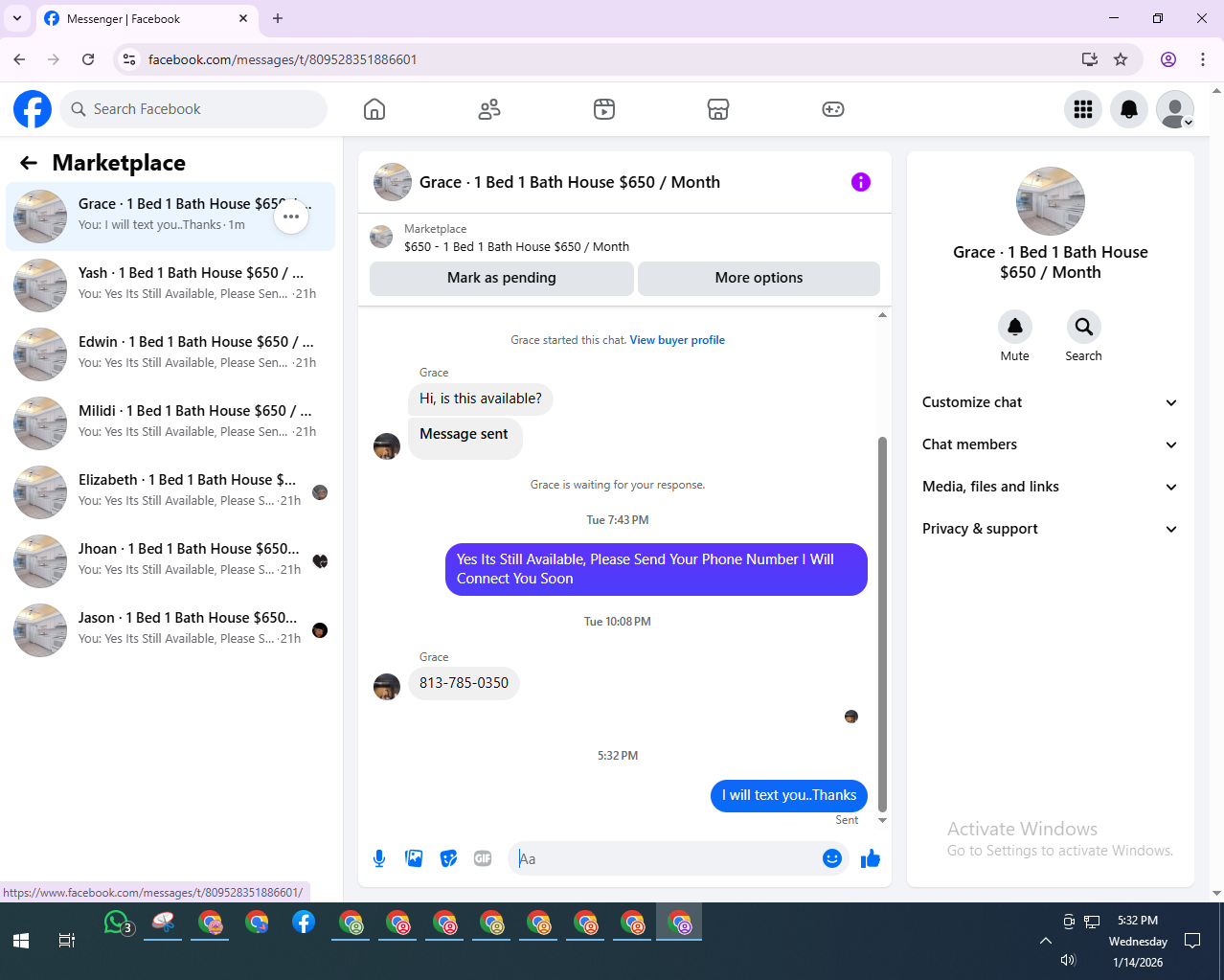
Task: Open Gaming controller icon in navigation
Action: coord(833,109)
